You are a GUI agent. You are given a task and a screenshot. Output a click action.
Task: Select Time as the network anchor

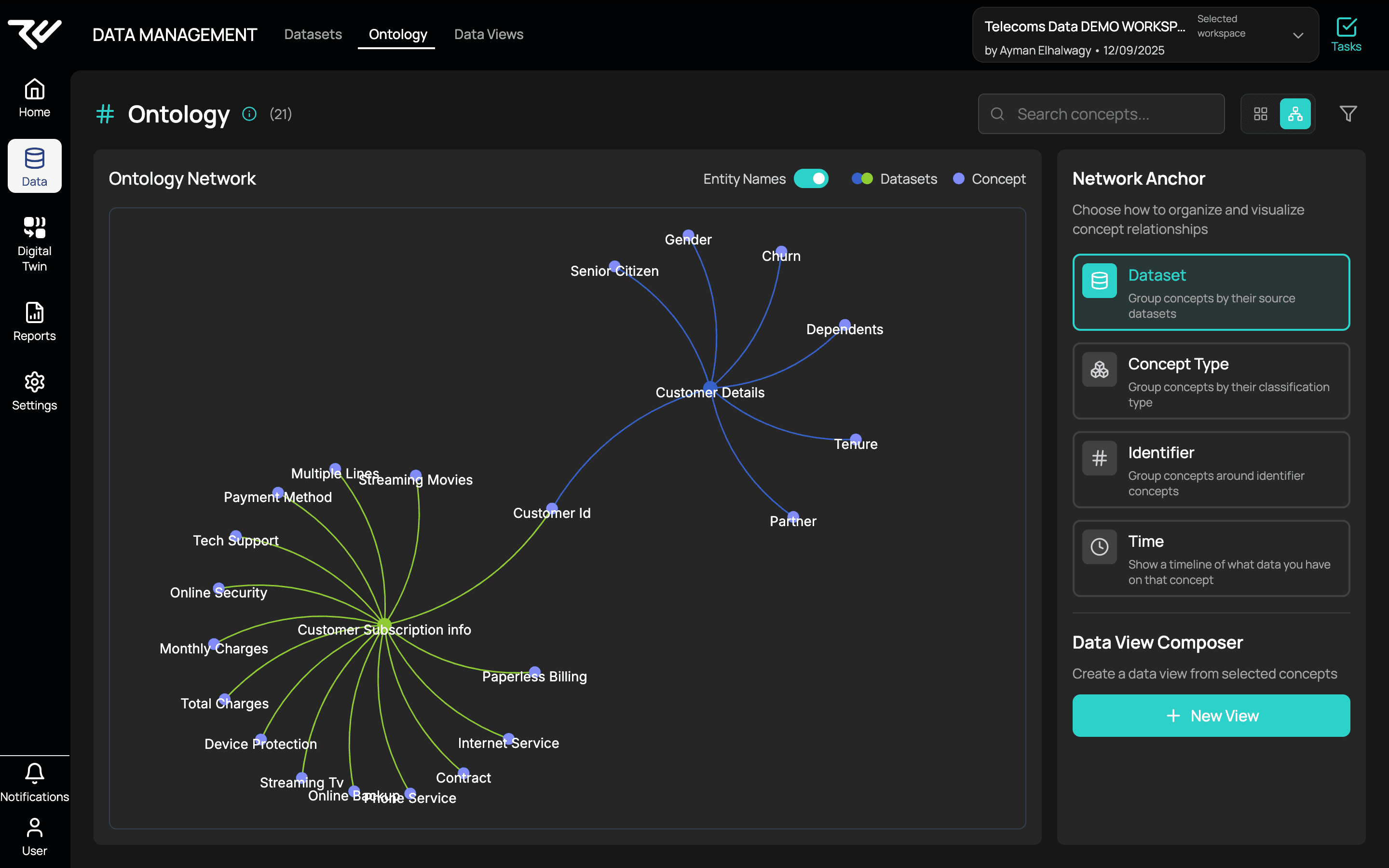1210,558
